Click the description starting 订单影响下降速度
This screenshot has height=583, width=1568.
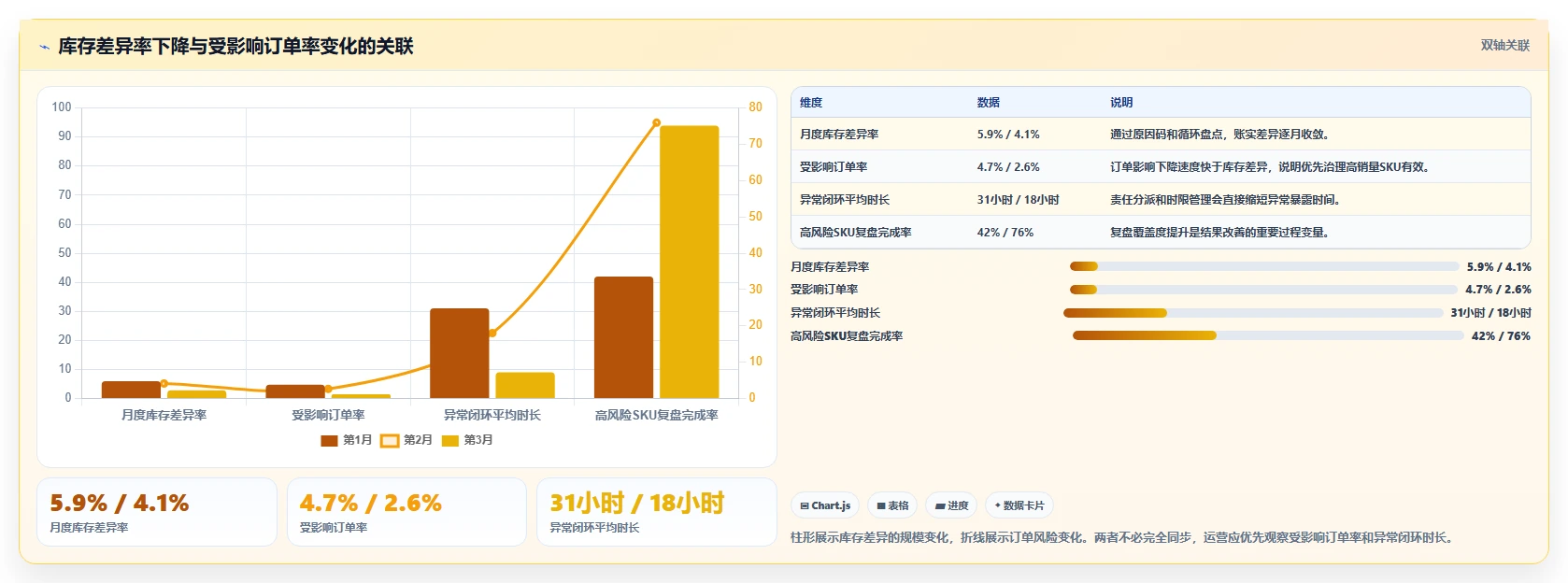[x=1270, y=167]
